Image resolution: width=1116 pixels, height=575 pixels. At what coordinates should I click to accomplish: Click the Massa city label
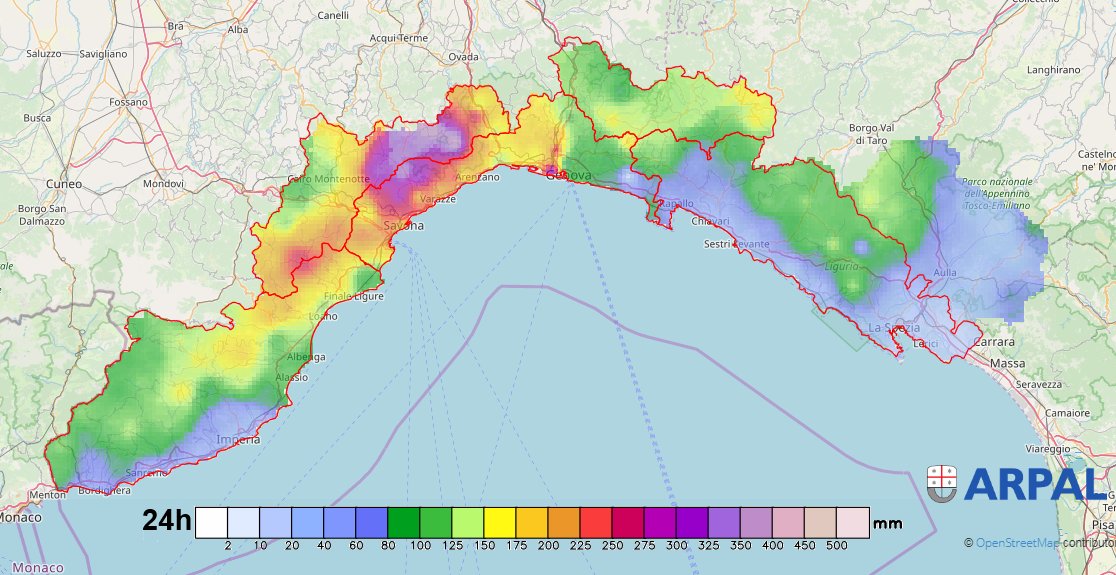coord(1008,364)
